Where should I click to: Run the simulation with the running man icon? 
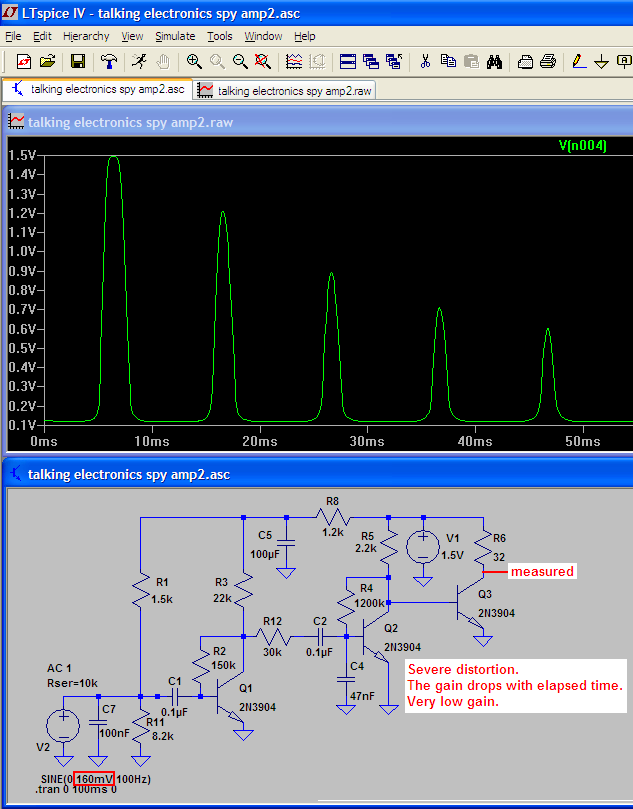click(139, 61)
